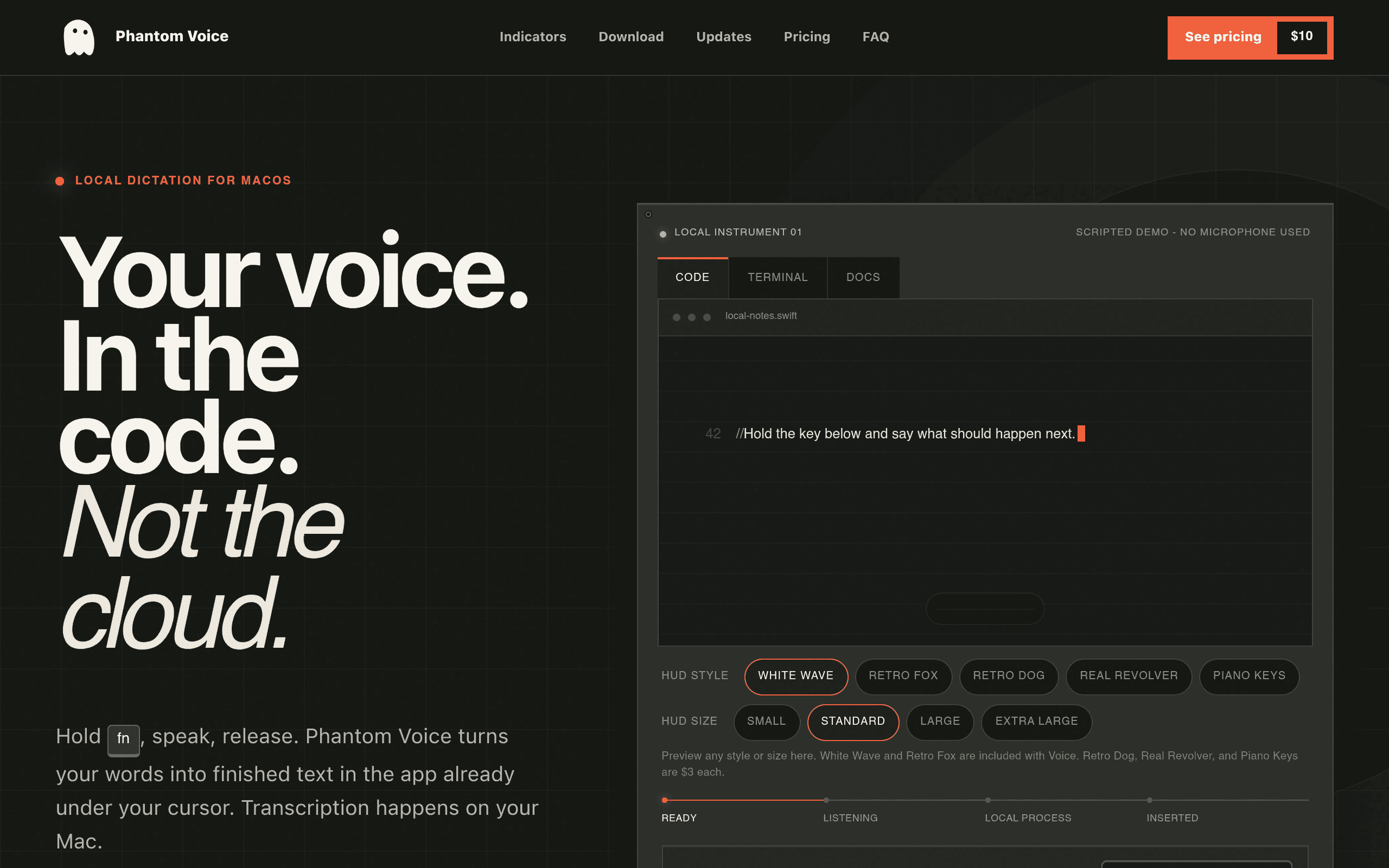Click code line 42 comment text
Screen dimensions: 1389x868
tap(905, 434)
